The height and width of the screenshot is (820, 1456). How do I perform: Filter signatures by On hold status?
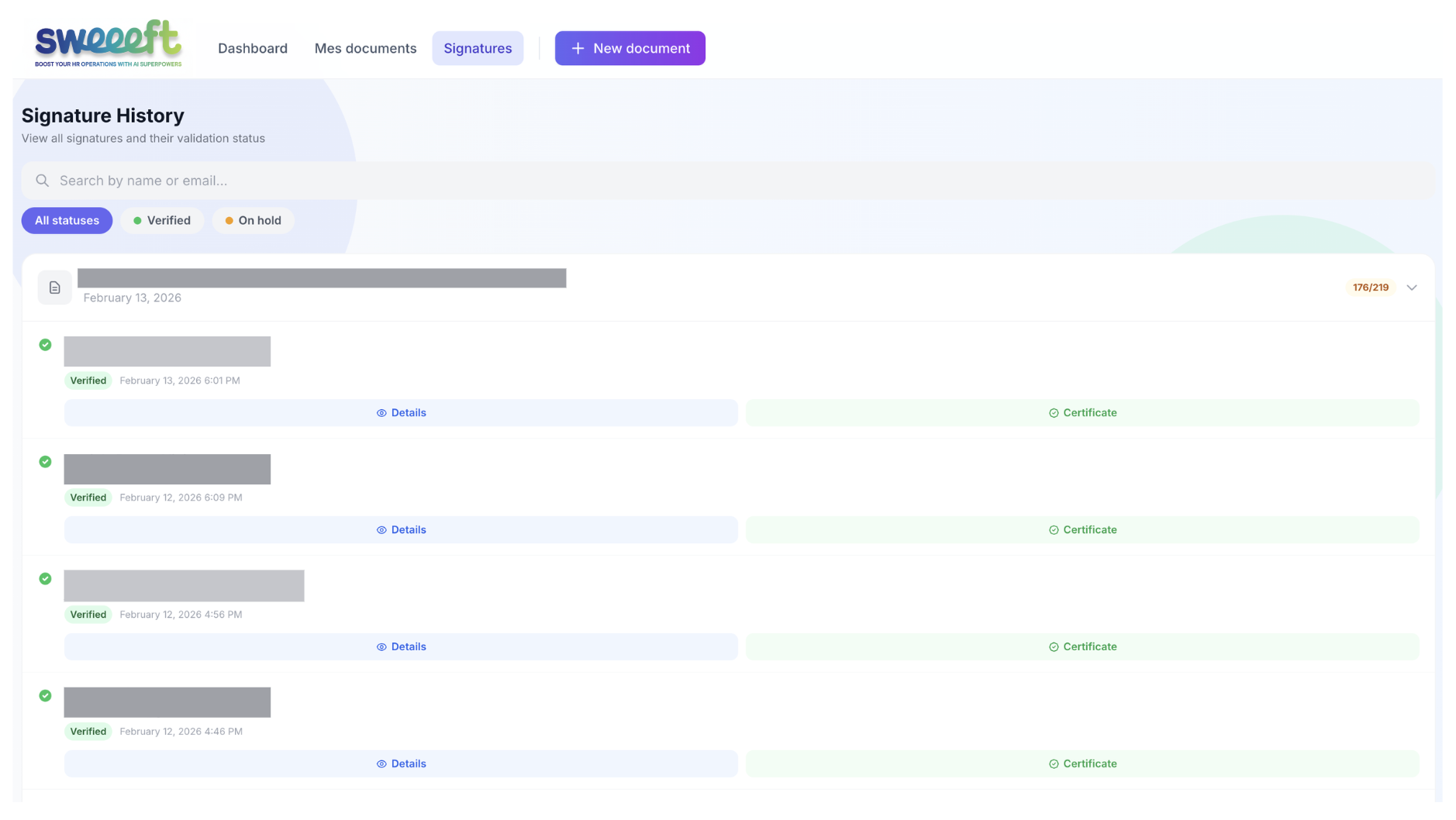coord(253,221)
